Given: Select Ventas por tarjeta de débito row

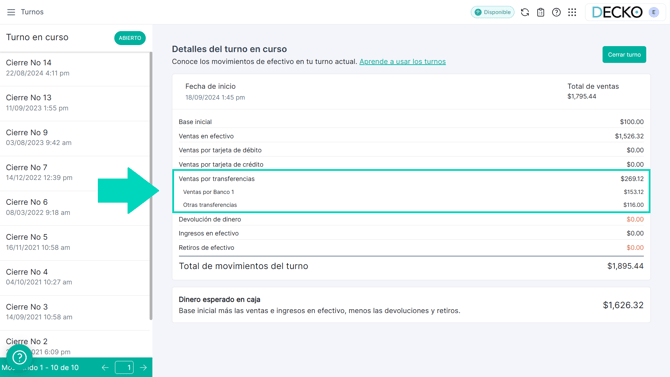Looking at the screenshot, I should pos(411,150).
